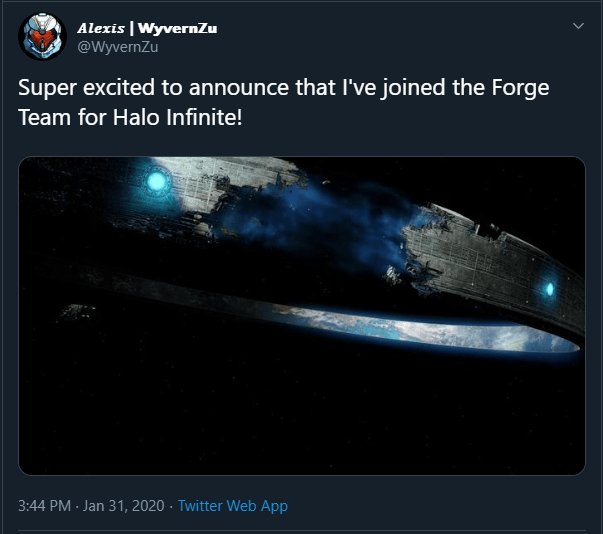The width and height of the screenshot is (603, 534).
Task: Expand the tweet options chevron
Action: pyautogui.click(x=577, y=25)
